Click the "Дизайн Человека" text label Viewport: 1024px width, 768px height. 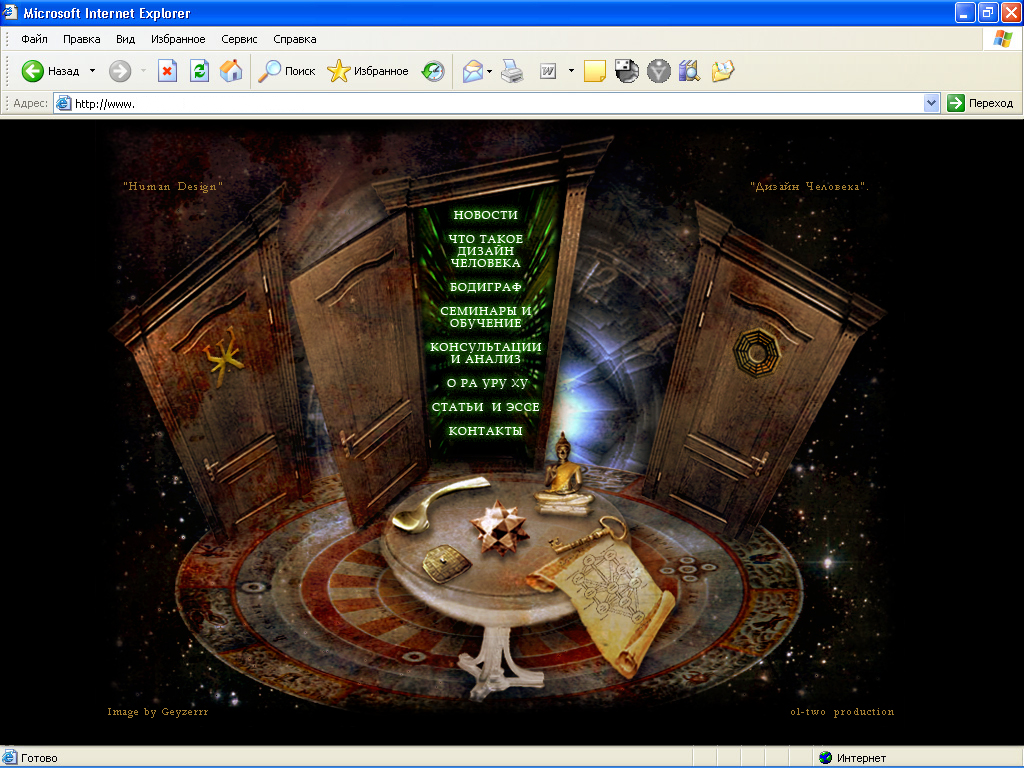(809, 187)
